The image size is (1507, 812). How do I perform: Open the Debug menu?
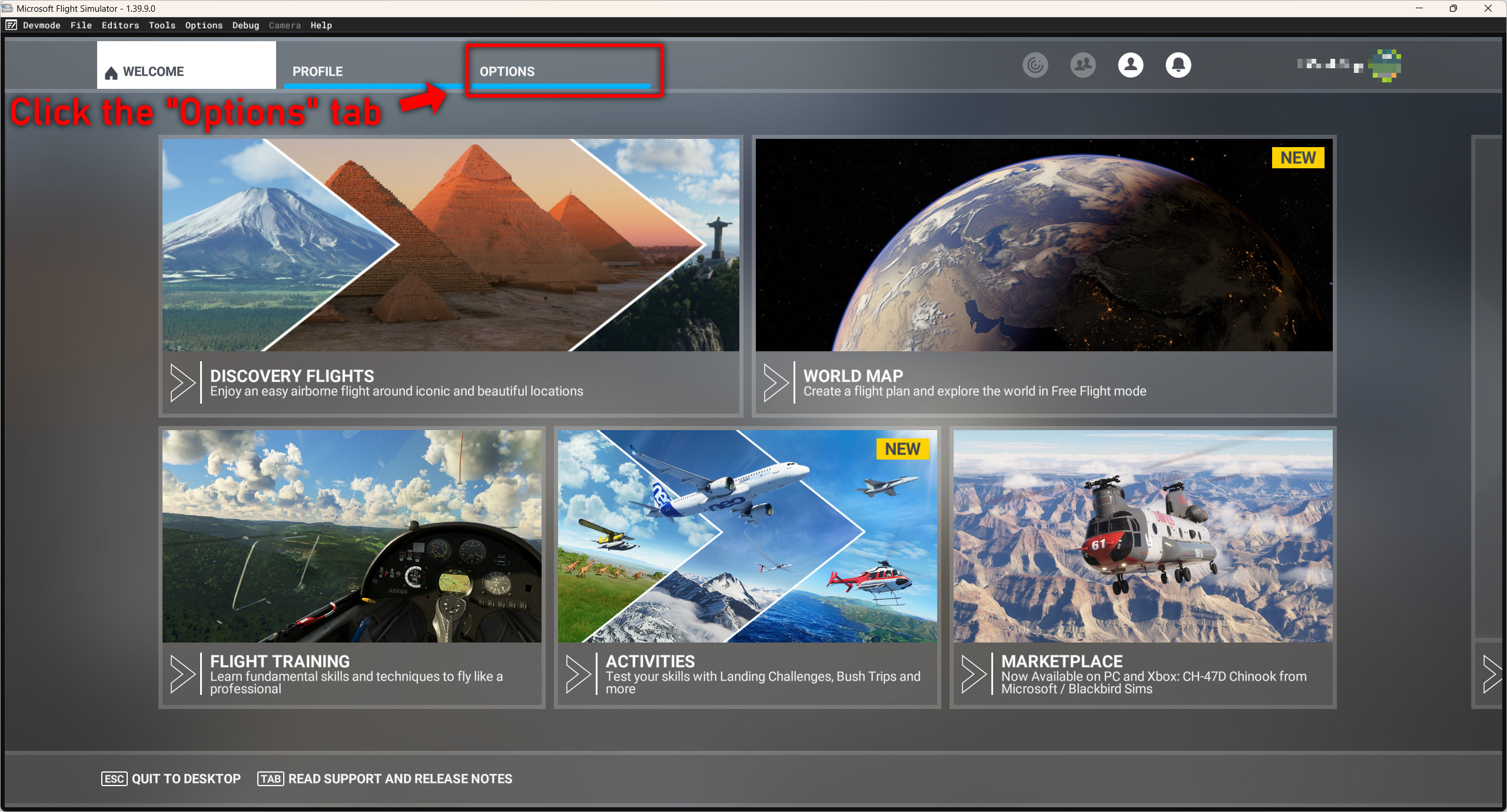pyautogui.click(x=245, y=25)
